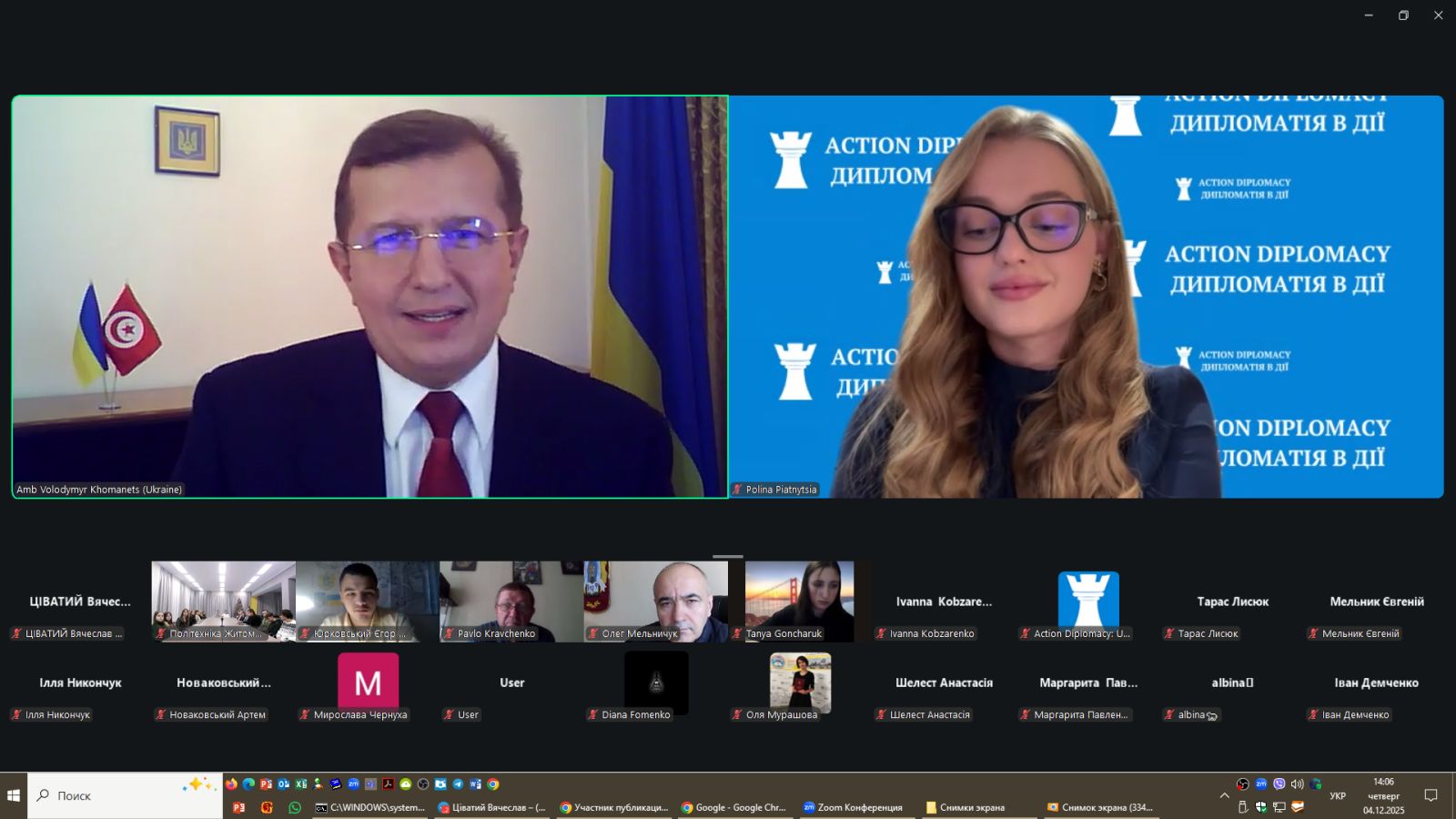The image size is (1456, 819).
Task: Switch to the Ціватий Вячеслав browser window
Action: pos(491,807)
